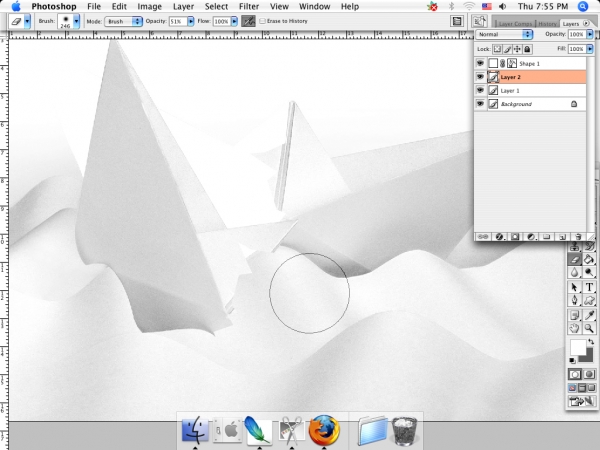Reset to default black and white colors
The image size is (600, 450).
(x=572, y=360)
